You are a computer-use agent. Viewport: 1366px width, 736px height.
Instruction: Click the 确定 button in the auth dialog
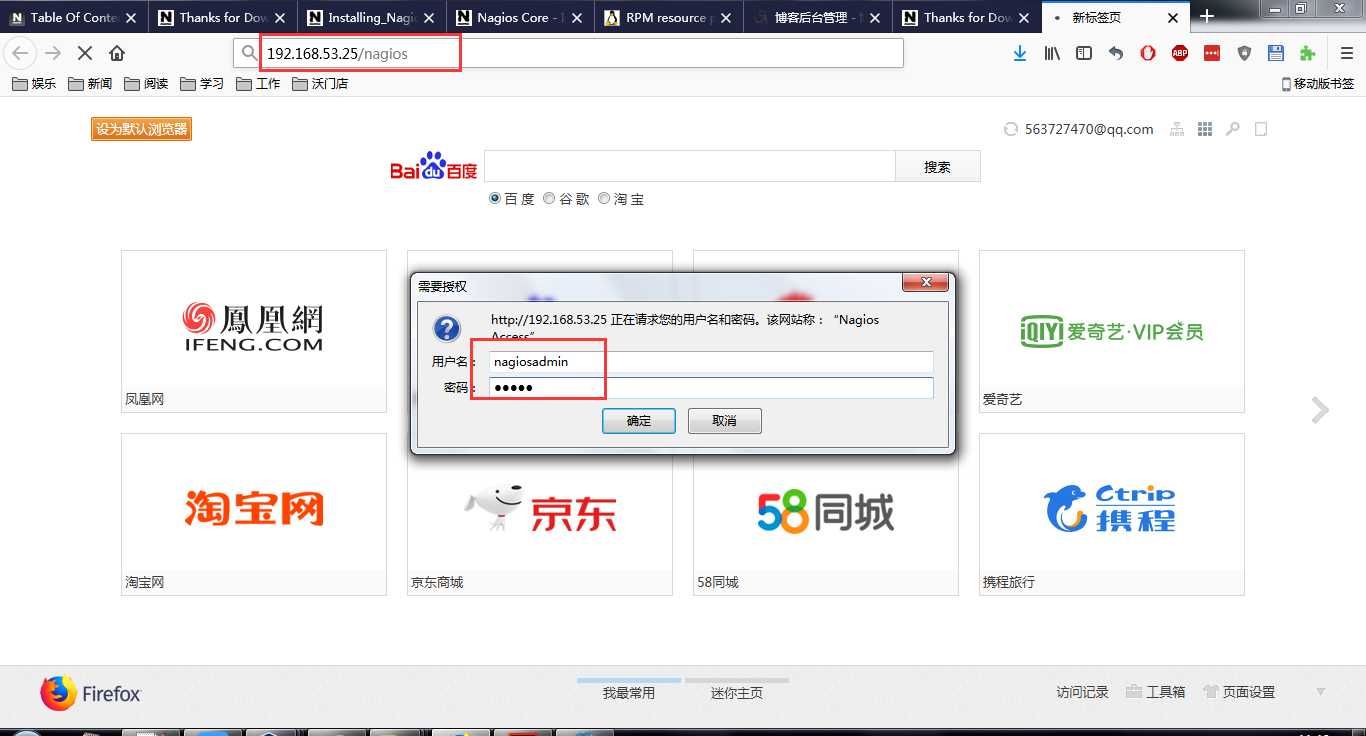638,421
